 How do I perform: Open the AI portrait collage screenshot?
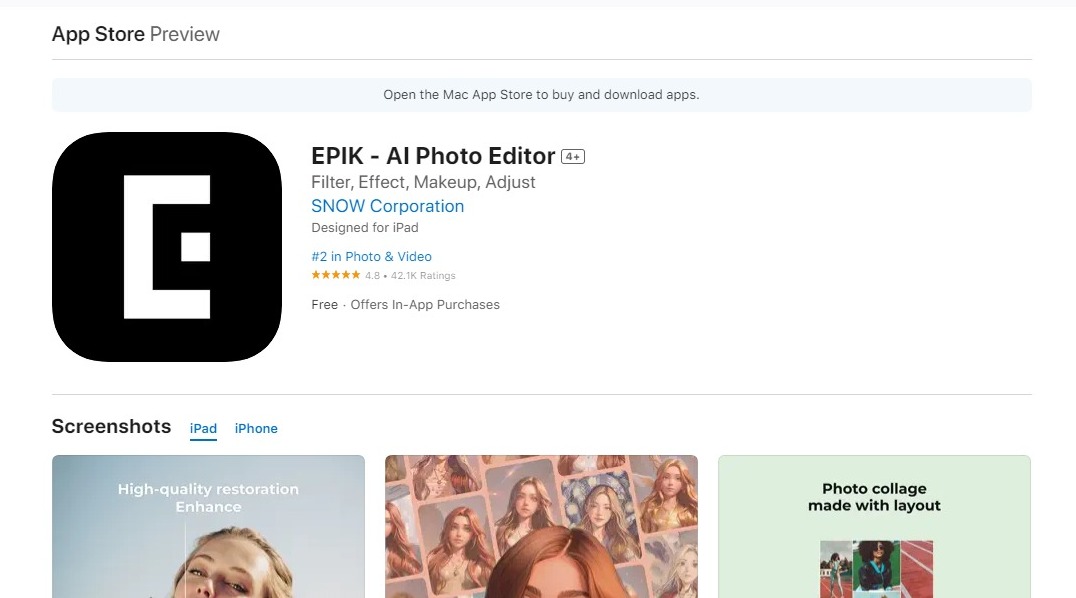pyautogui.click(x=541, y=527)
